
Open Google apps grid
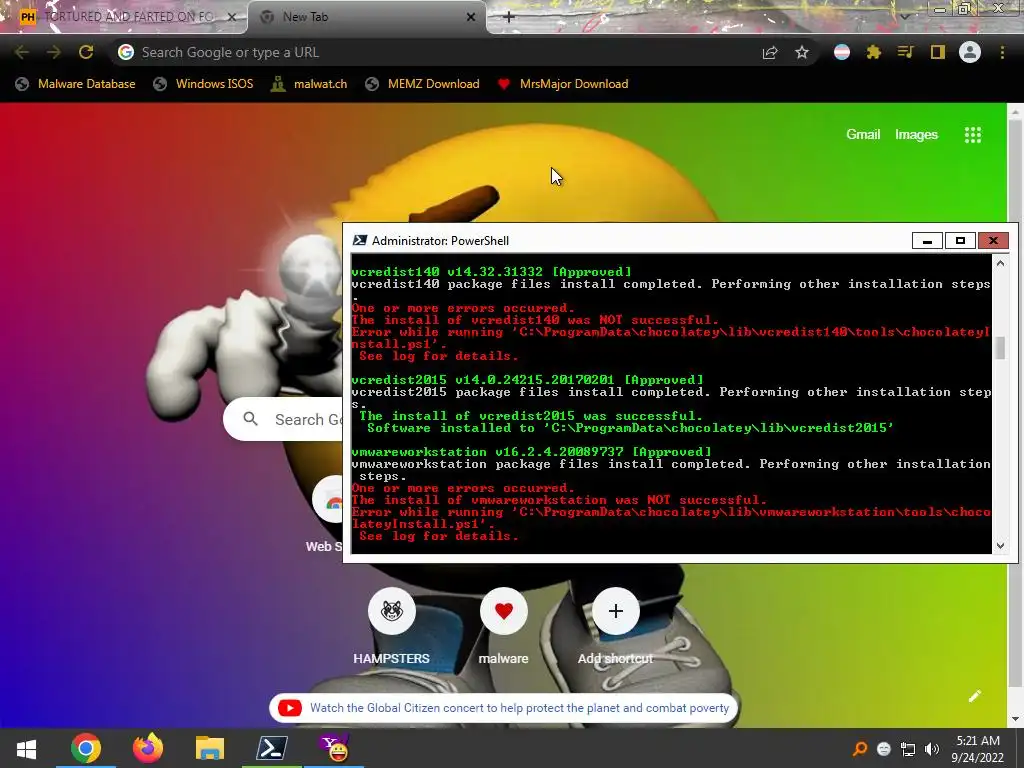tap(973, 135)
